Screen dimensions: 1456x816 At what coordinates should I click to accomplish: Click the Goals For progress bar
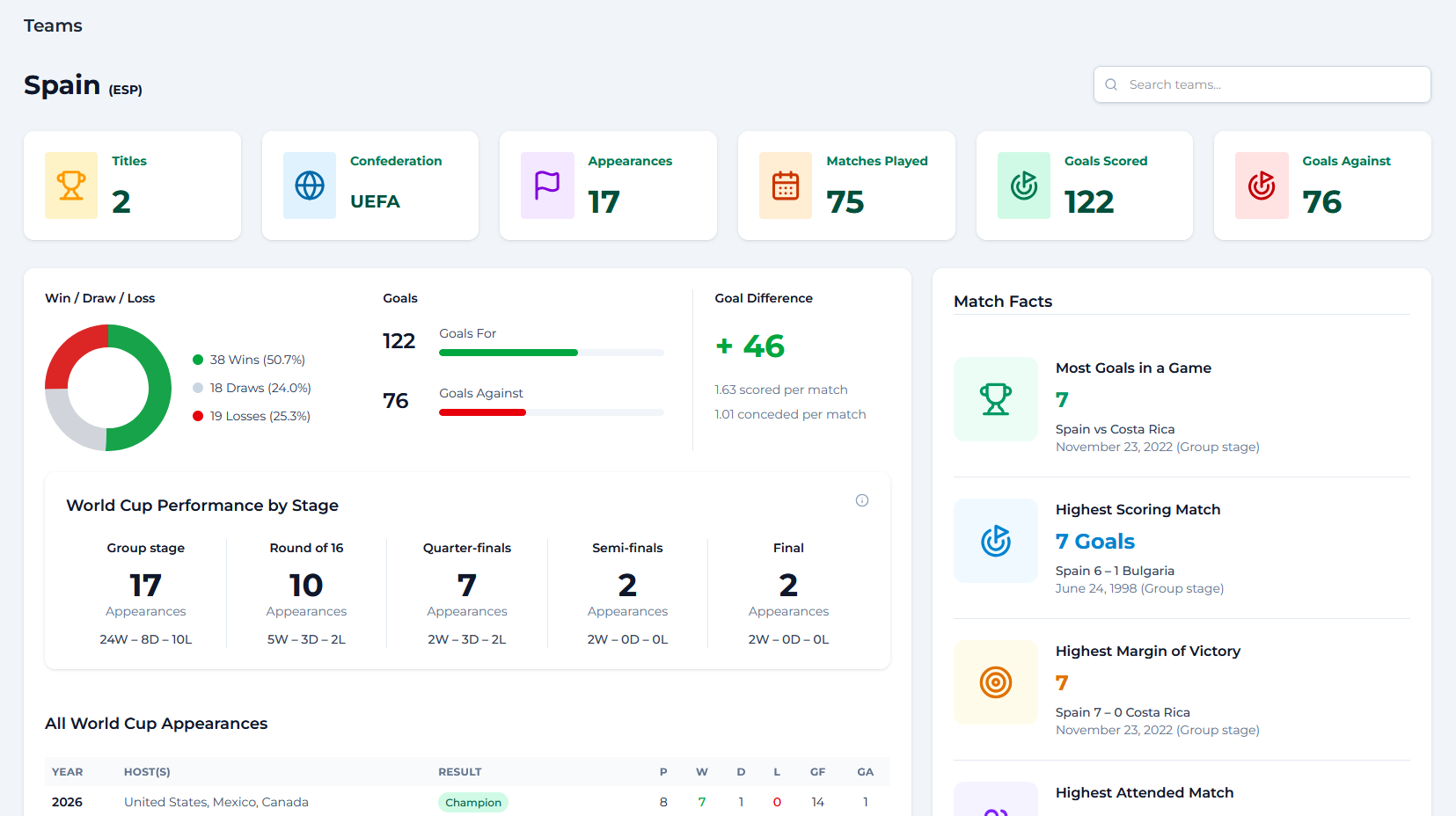[552, 353]
